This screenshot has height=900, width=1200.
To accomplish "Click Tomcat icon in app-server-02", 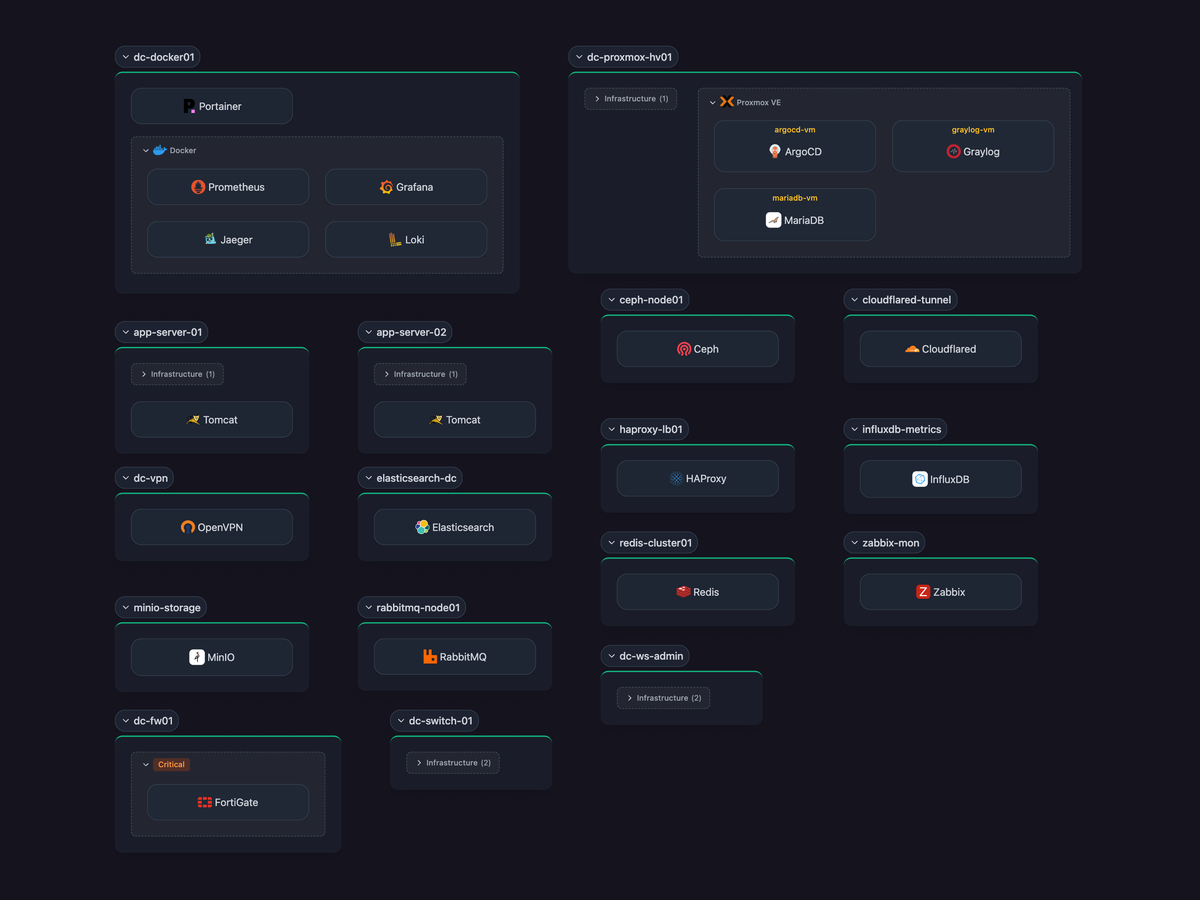I will pos(436,420).
